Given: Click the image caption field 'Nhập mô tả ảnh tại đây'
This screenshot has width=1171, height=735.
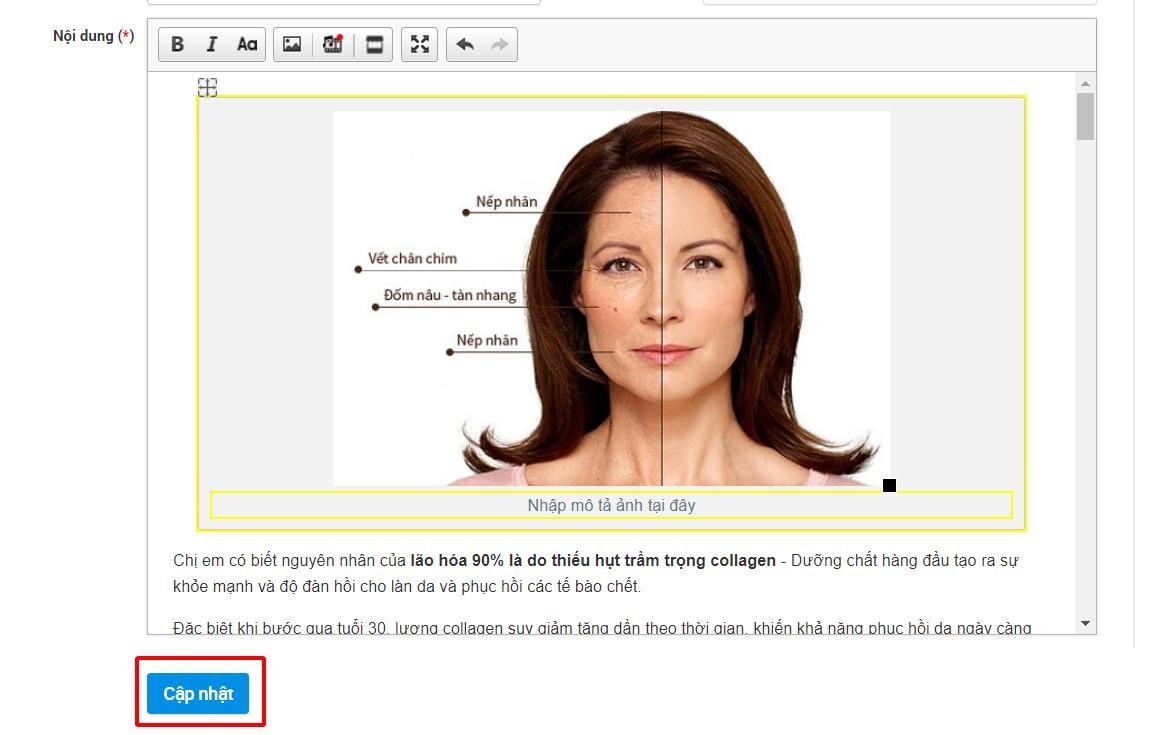Looking at the screenshot, I should tap(612, 505).
